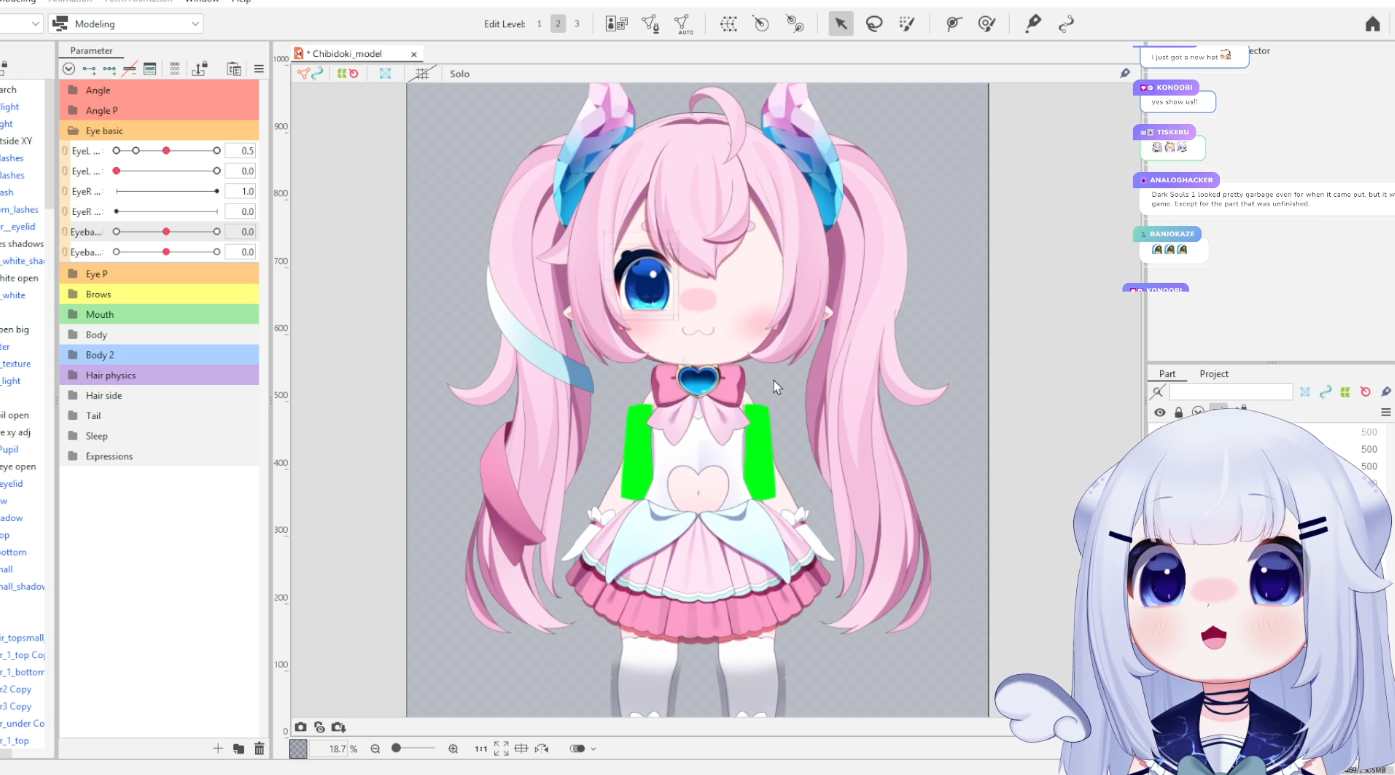Image resolution: width=1395 pixels, height=775 pixels.
Task: Click the Delete Keys parameter icon
Action: coord(129,69)
